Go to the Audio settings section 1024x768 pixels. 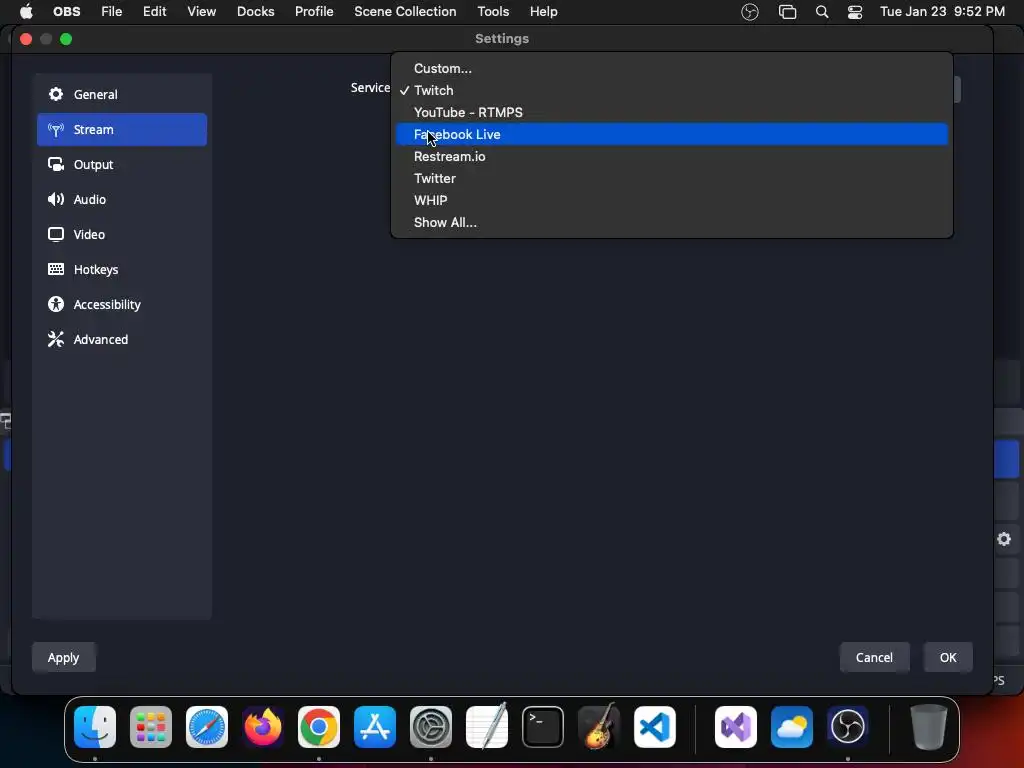(x=121, y=199)
